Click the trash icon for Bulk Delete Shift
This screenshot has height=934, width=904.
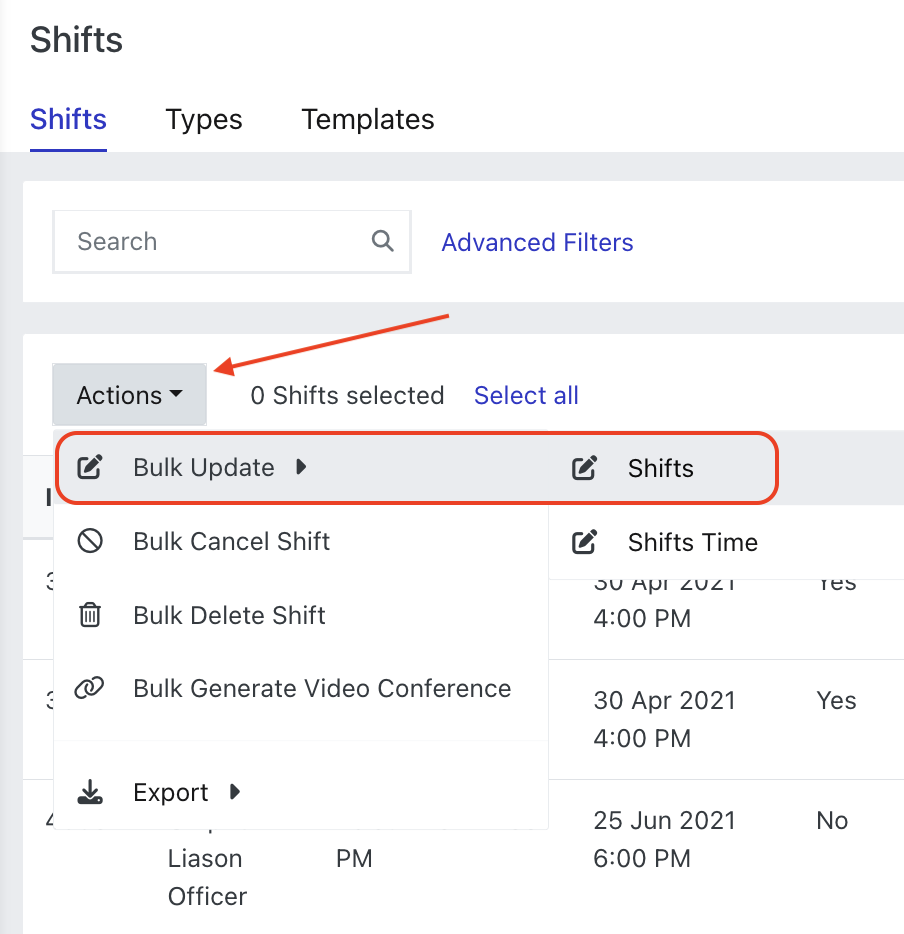[x=90, y=616]
